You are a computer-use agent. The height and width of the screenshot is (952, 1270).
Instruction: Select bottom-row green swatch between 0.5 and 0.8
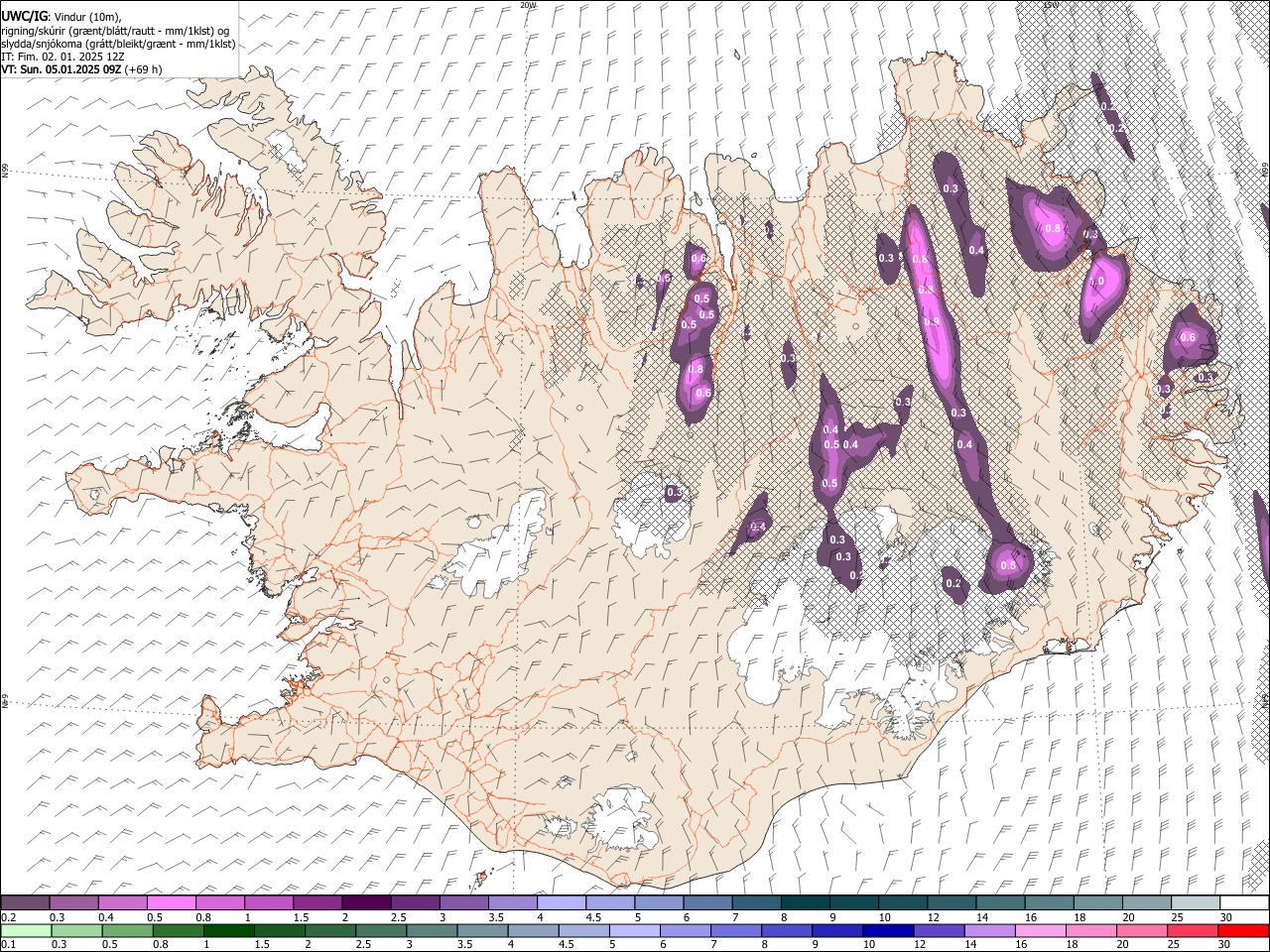[127, 930]
